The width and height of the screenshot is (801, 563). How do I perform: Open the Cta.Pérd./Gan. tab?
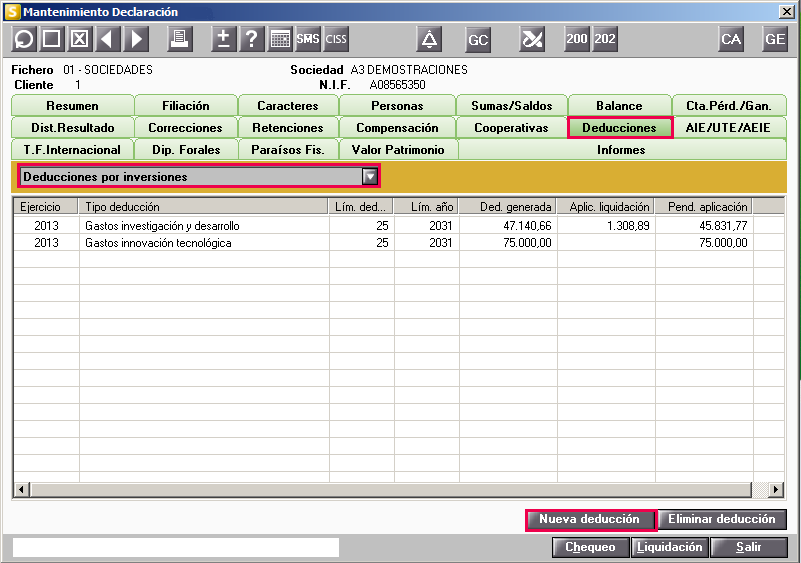tap(729, 106)
